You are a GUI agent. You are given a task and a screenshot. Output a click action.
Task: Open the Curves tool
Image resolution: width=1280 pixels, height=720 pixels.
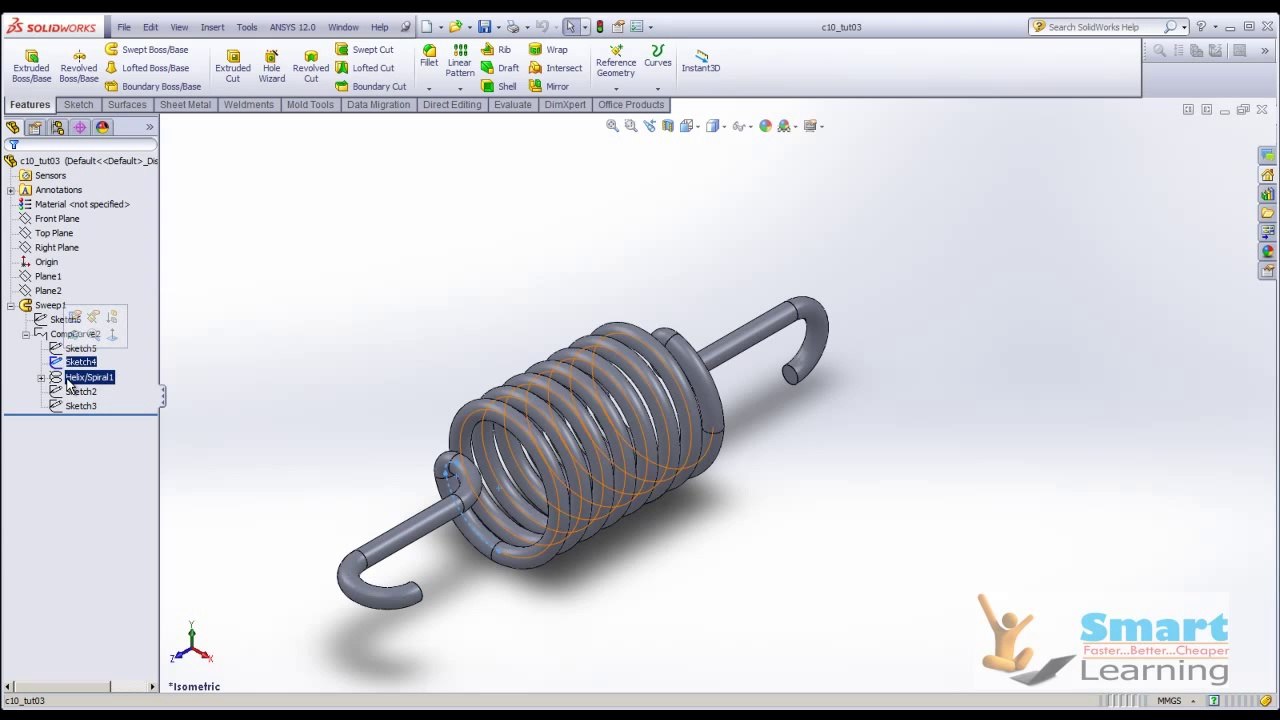(658, 56)
